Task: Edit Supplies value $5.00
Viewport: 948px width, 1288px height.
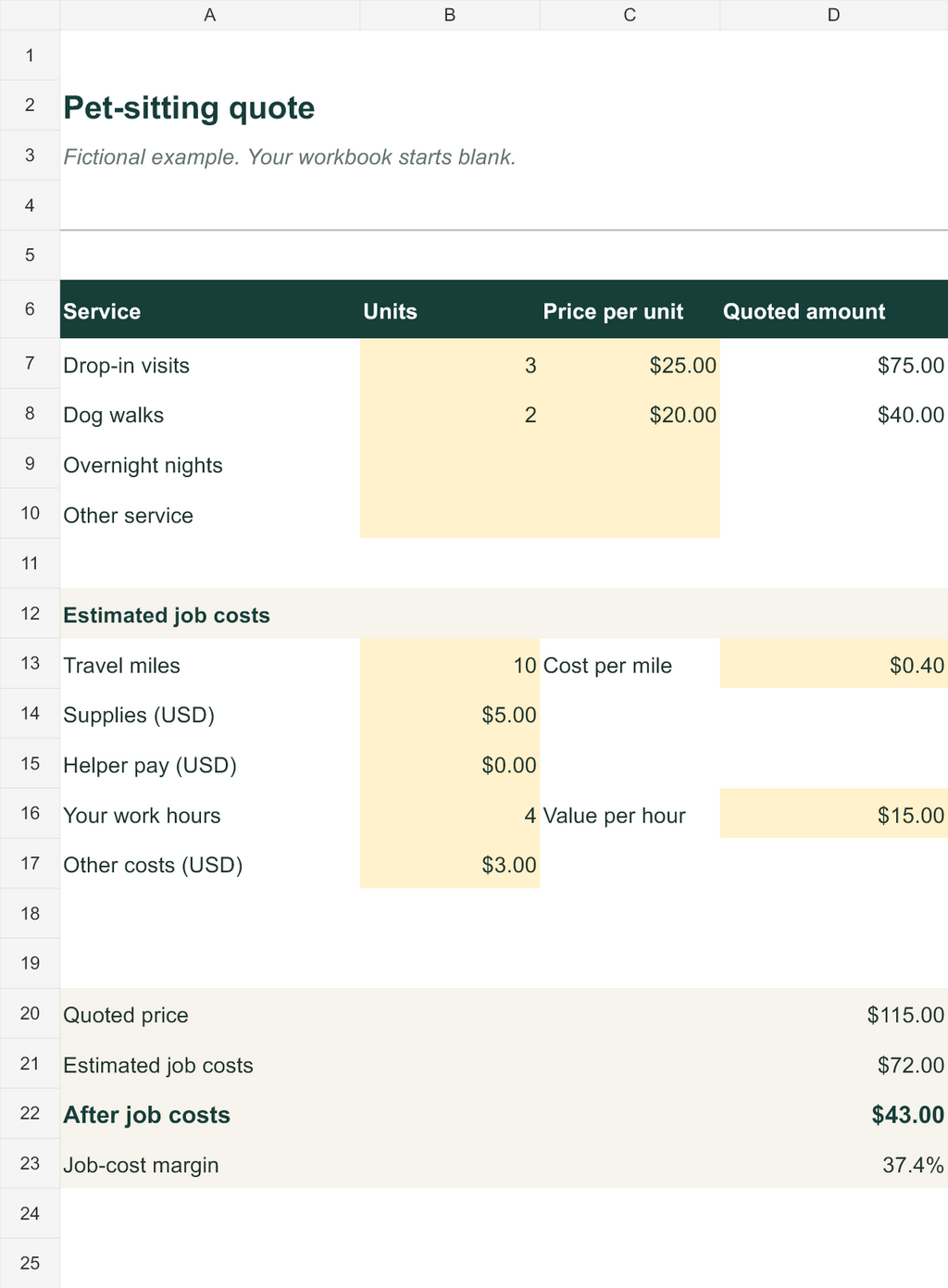Action: click(x=450, y=713)
